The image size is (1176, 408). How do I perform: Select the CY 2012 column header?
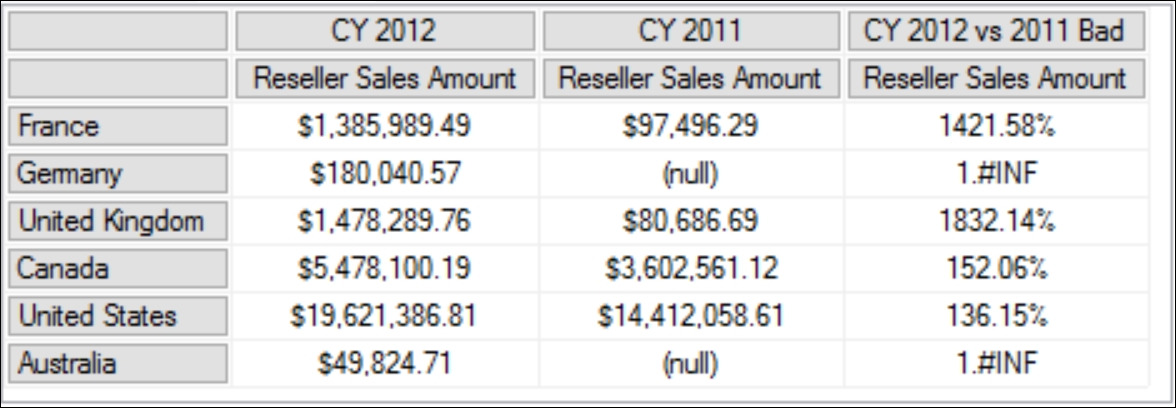[385, 31]
